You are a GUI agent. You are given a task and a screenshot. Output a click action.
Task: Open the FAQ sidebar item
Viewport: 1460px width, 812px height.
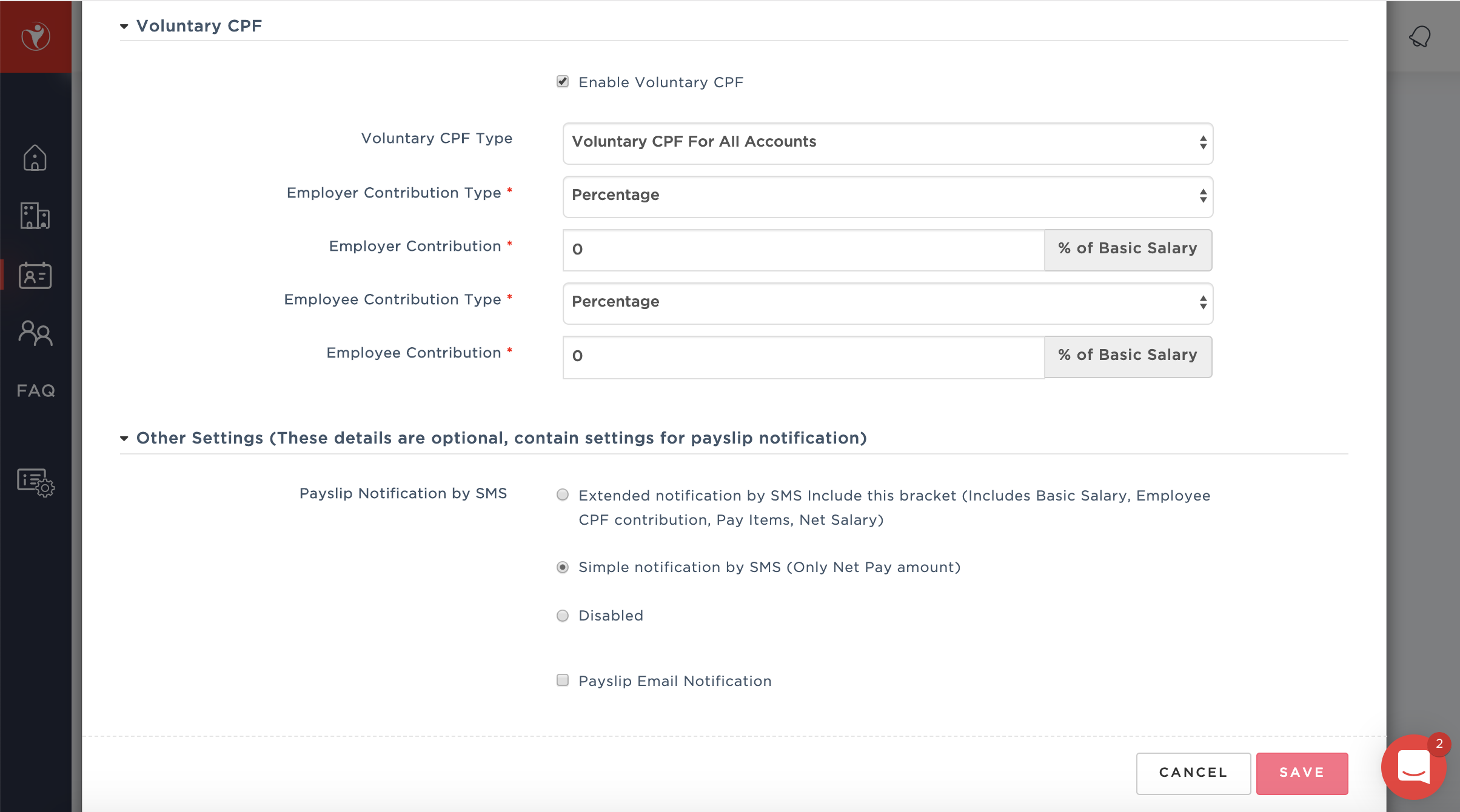(36, 391)
